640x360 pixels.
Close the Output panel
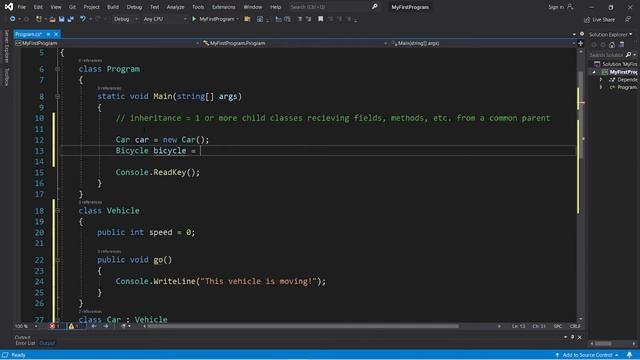pos(580,337)
